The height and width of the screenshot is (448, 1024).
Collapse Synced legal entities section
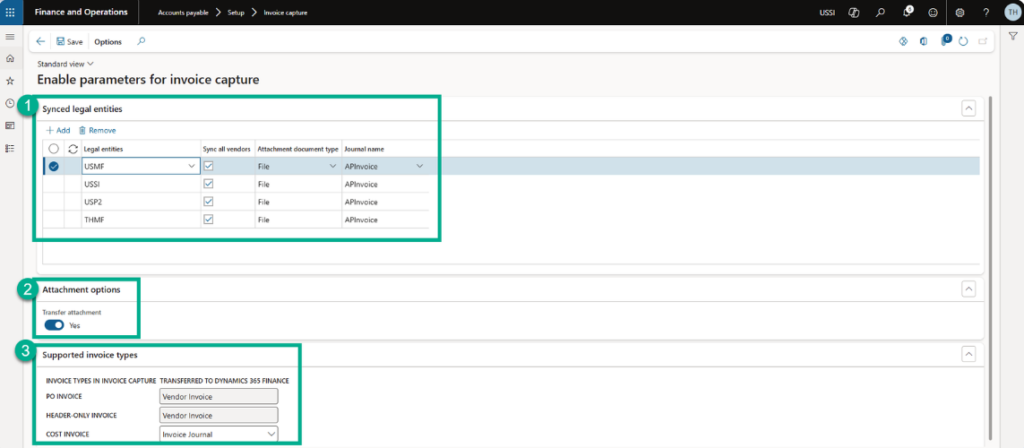(968, 108)
